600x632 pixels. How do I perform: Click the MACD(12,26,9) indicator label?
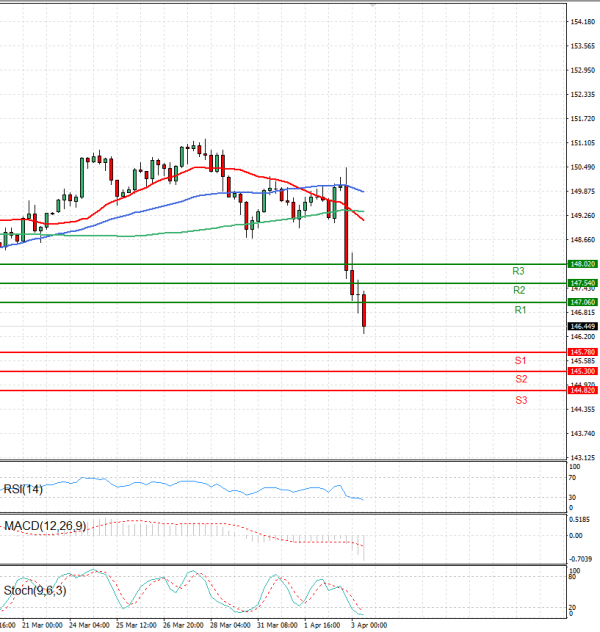coord(45,526)
